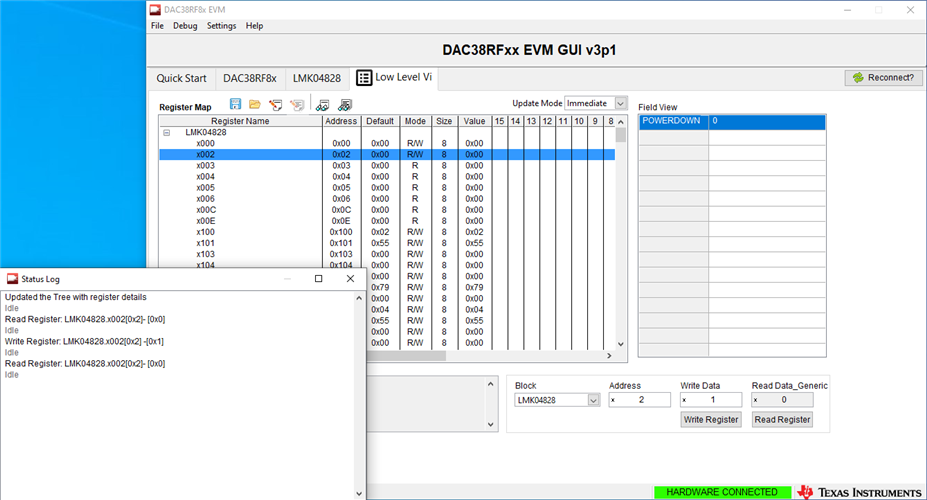Click the greyed write-all registers icon
This screenshot has width=927, height=500.
pyautogui.click(x=297, y=105)
